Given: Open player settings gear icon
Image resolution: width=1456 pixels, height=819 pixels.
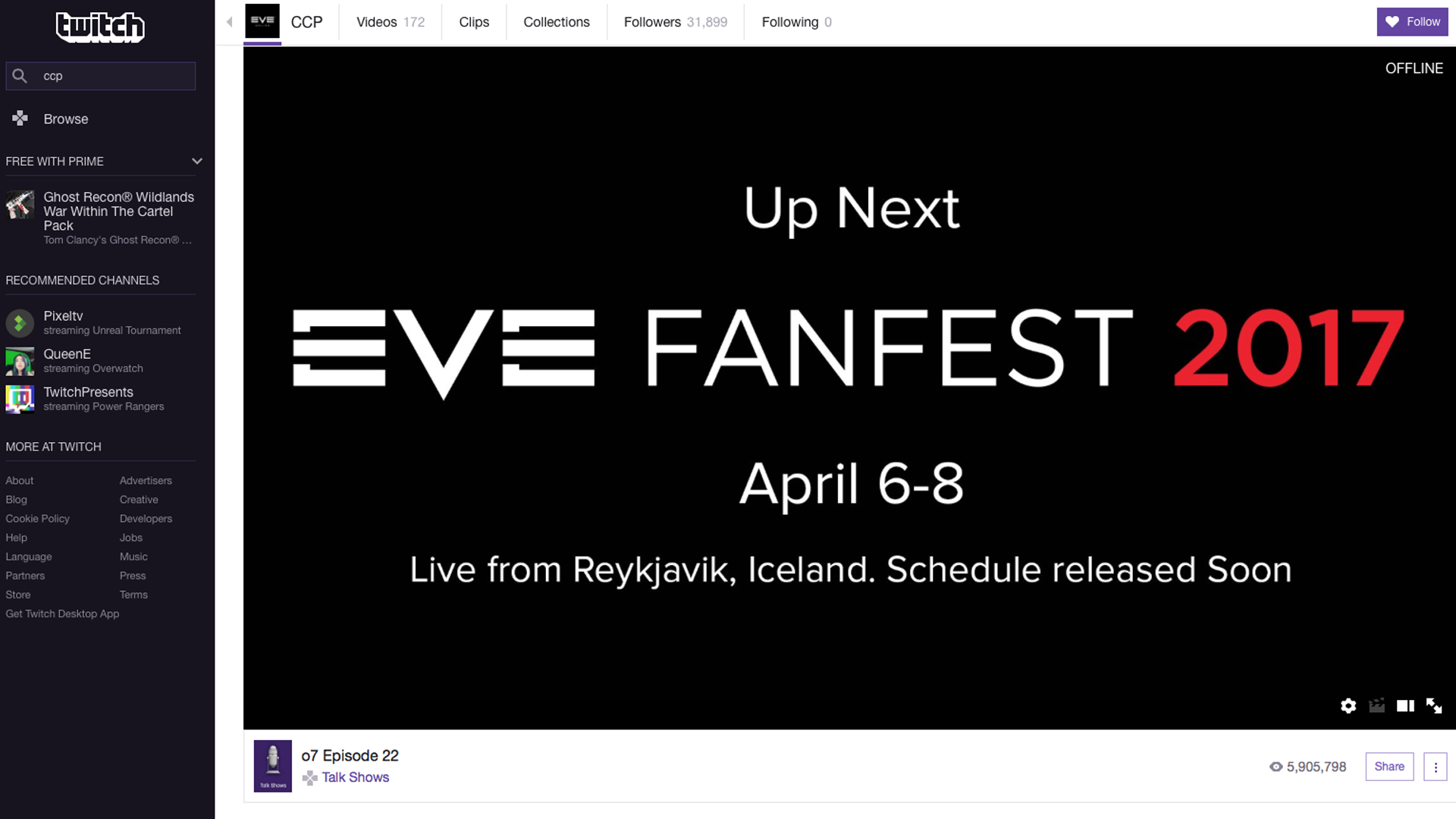Looking at the screenshot, I should click(x=1348, y=706).
